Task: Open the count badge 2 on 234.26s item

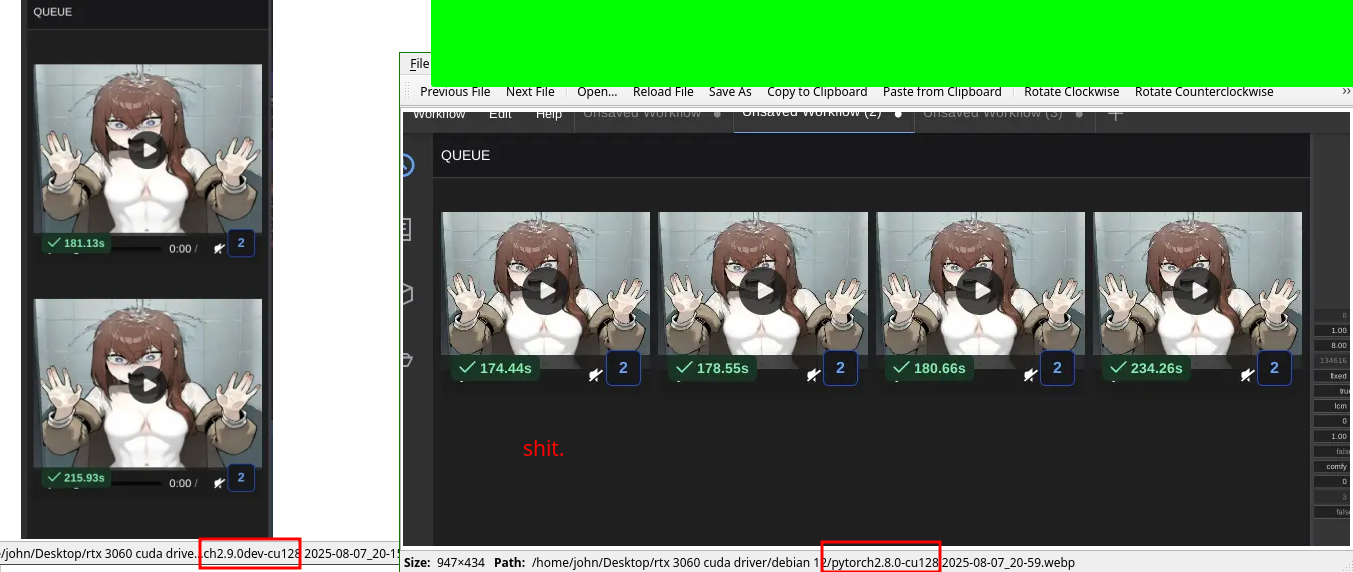Action: (x=1274, y=368)
